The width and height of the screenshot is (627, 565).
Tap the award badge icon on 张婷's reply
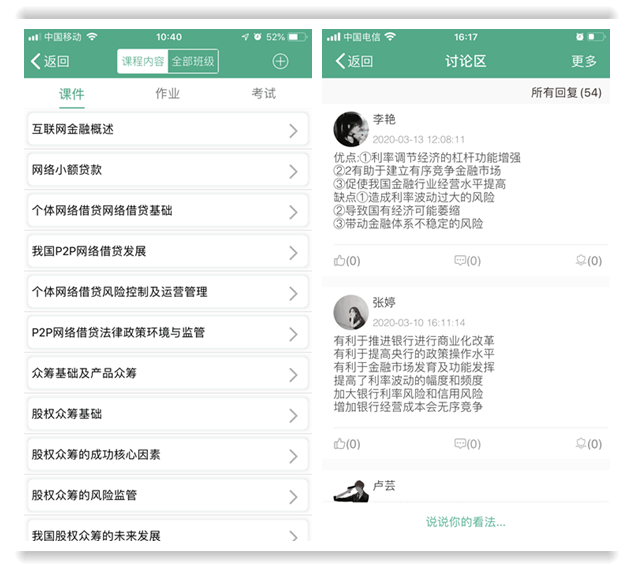(581, 443)
